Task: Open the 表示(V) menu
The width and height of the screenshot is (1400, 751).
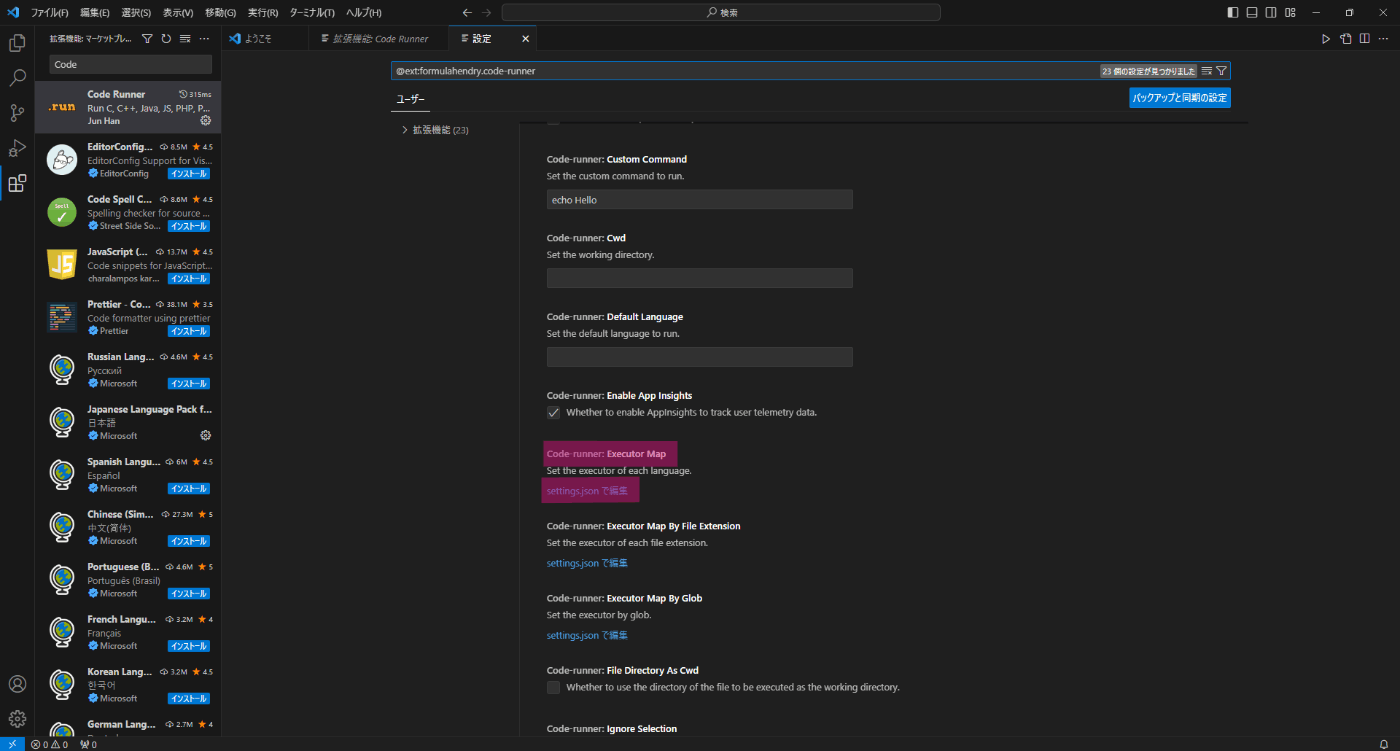Action: (x=178, y=13)
